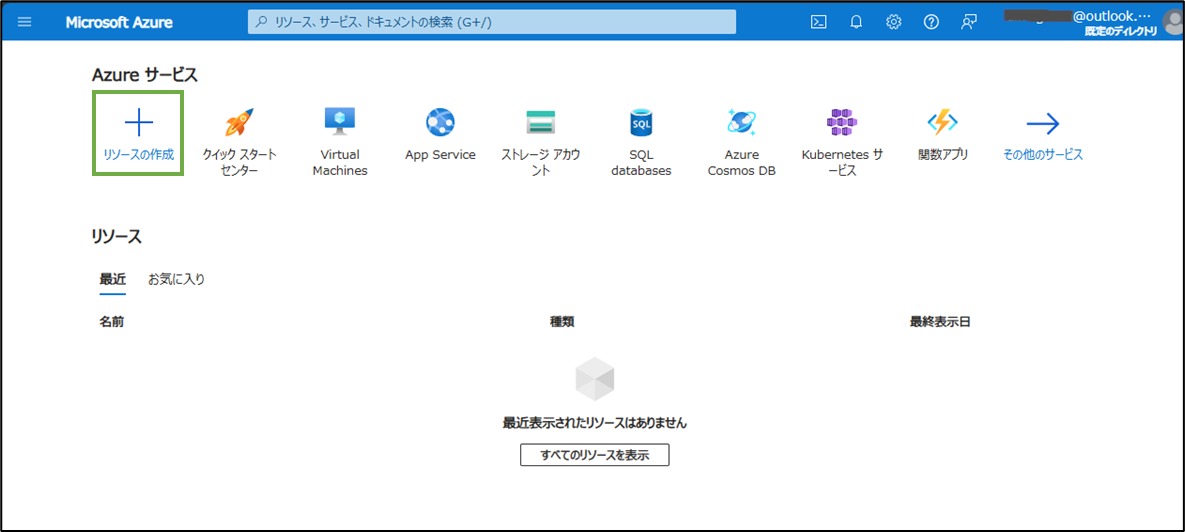Open the hamburger portal menu

24,22
